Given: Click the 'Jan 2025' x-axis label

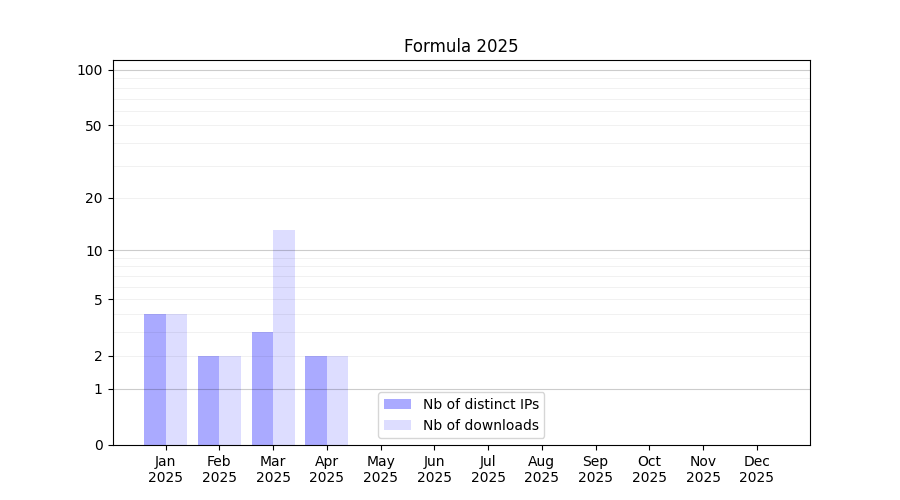Looking at the screenshot, I should tap(166, 469).
